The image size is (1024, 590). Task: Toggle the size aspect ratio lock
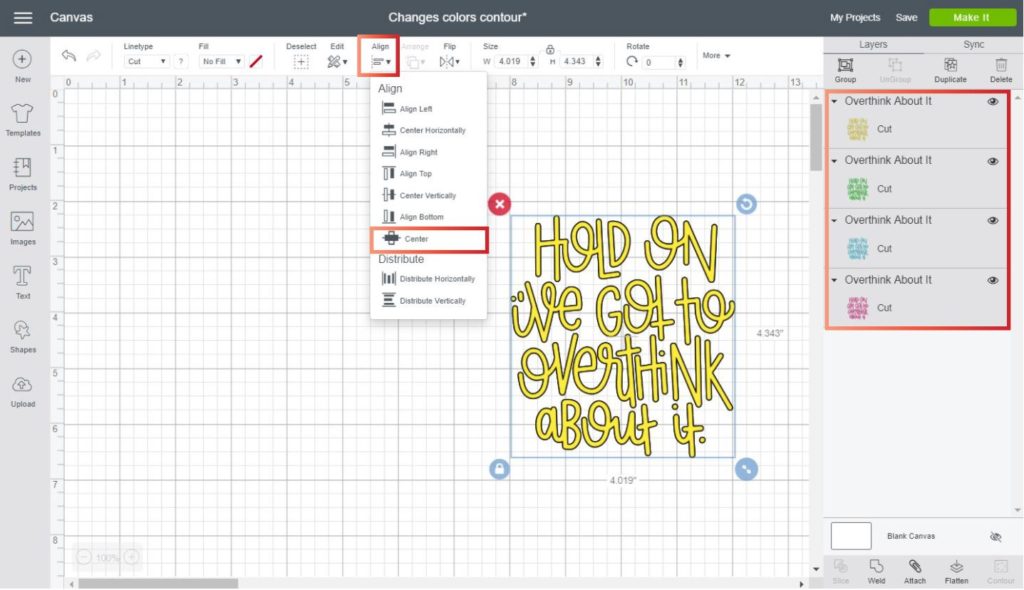pos(549,49)
